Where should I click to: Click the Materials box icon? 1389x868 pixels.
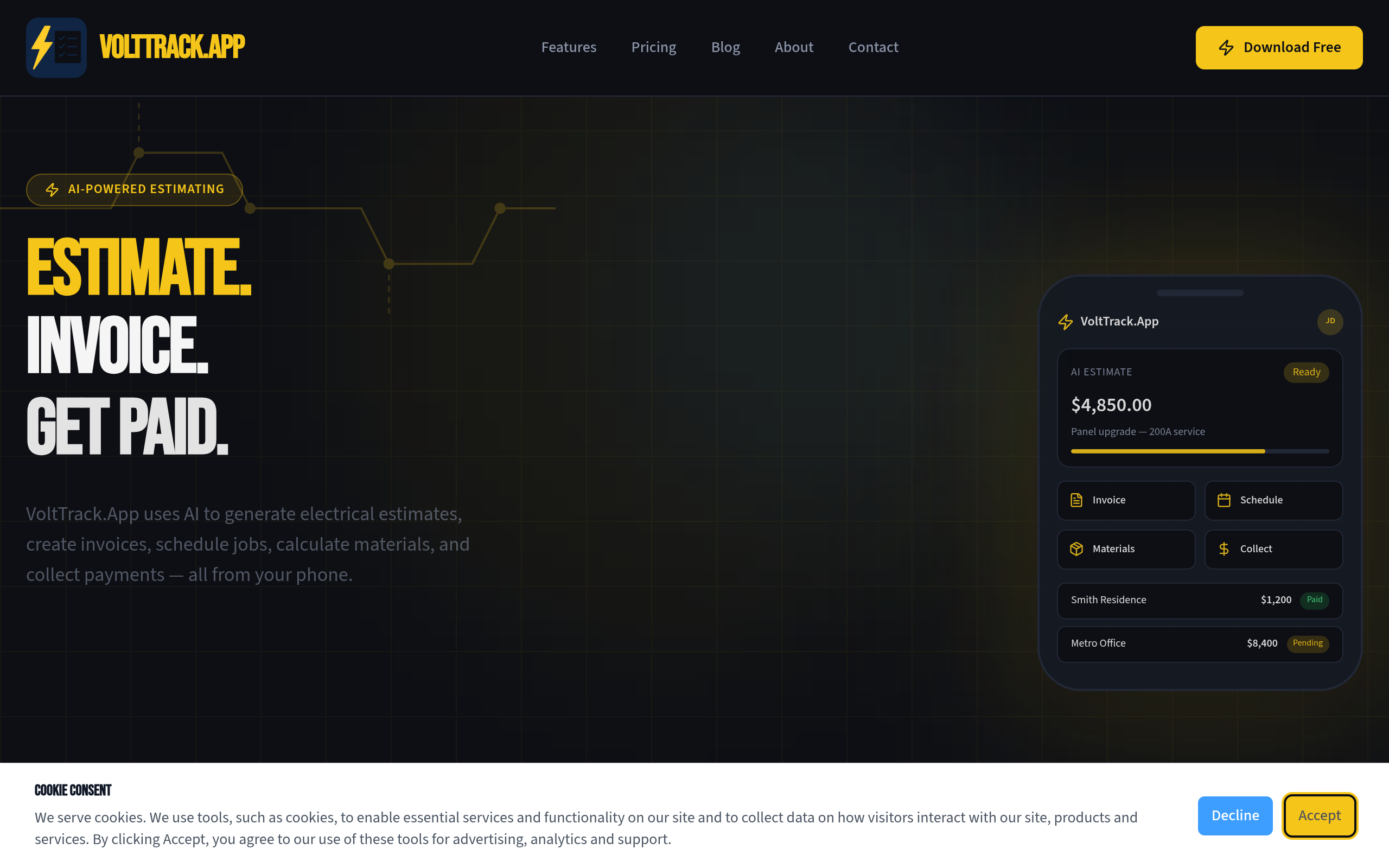tap(1076, 549)
